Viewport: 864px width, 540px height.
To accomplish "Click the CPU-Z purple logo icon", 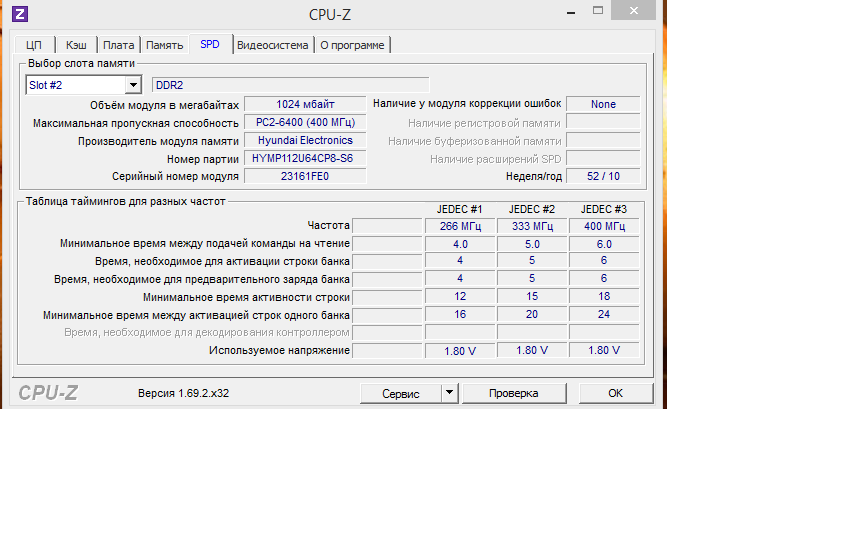I will tap(20, 14).
